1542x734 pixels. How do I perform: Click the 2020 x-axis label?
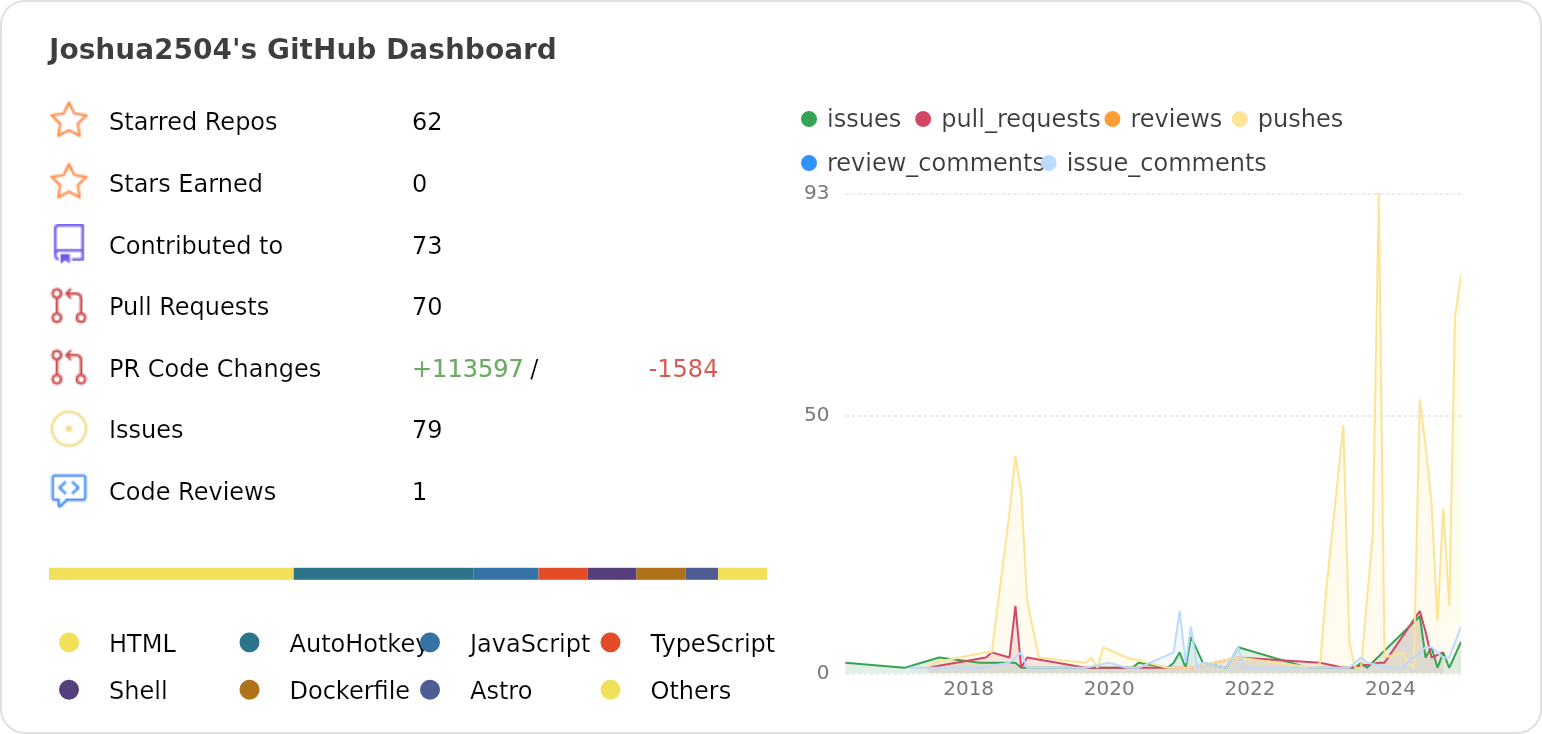click(1109, 688)
